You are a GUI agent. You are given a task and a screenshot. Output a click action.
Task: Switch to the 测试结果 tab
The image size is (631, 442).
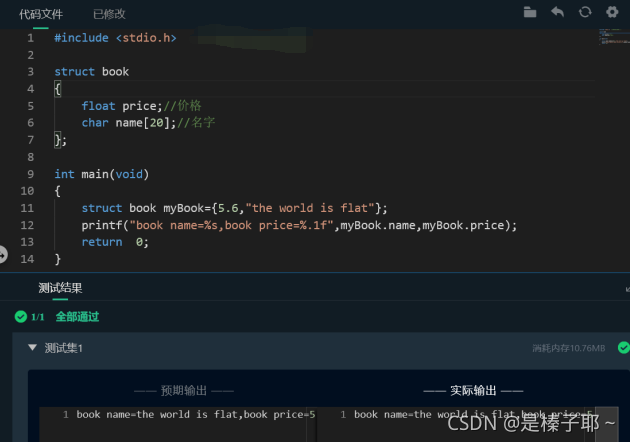click(x=60, y=288)
